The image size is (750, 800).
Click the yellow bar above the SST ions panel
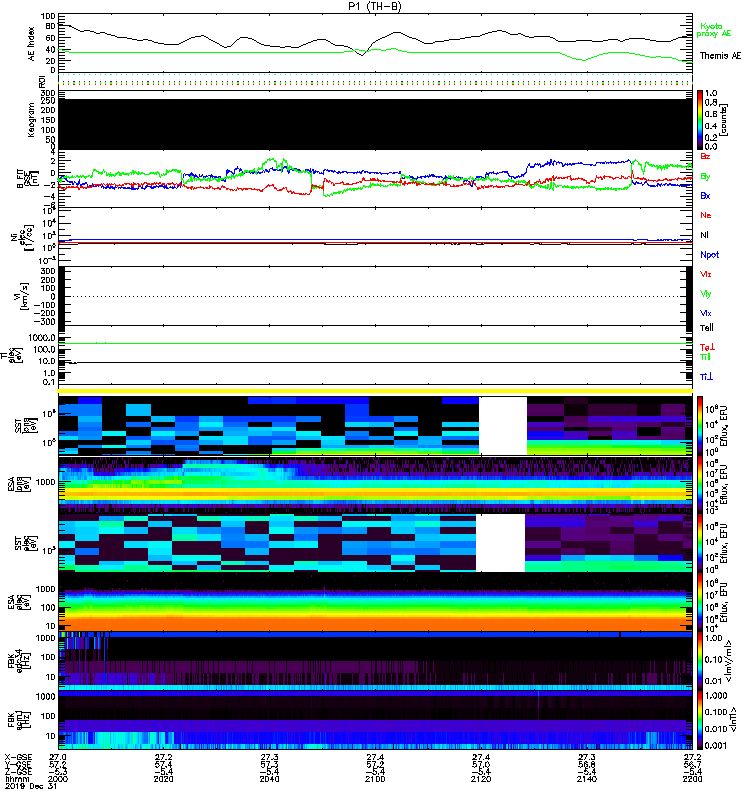coord(376,391)
